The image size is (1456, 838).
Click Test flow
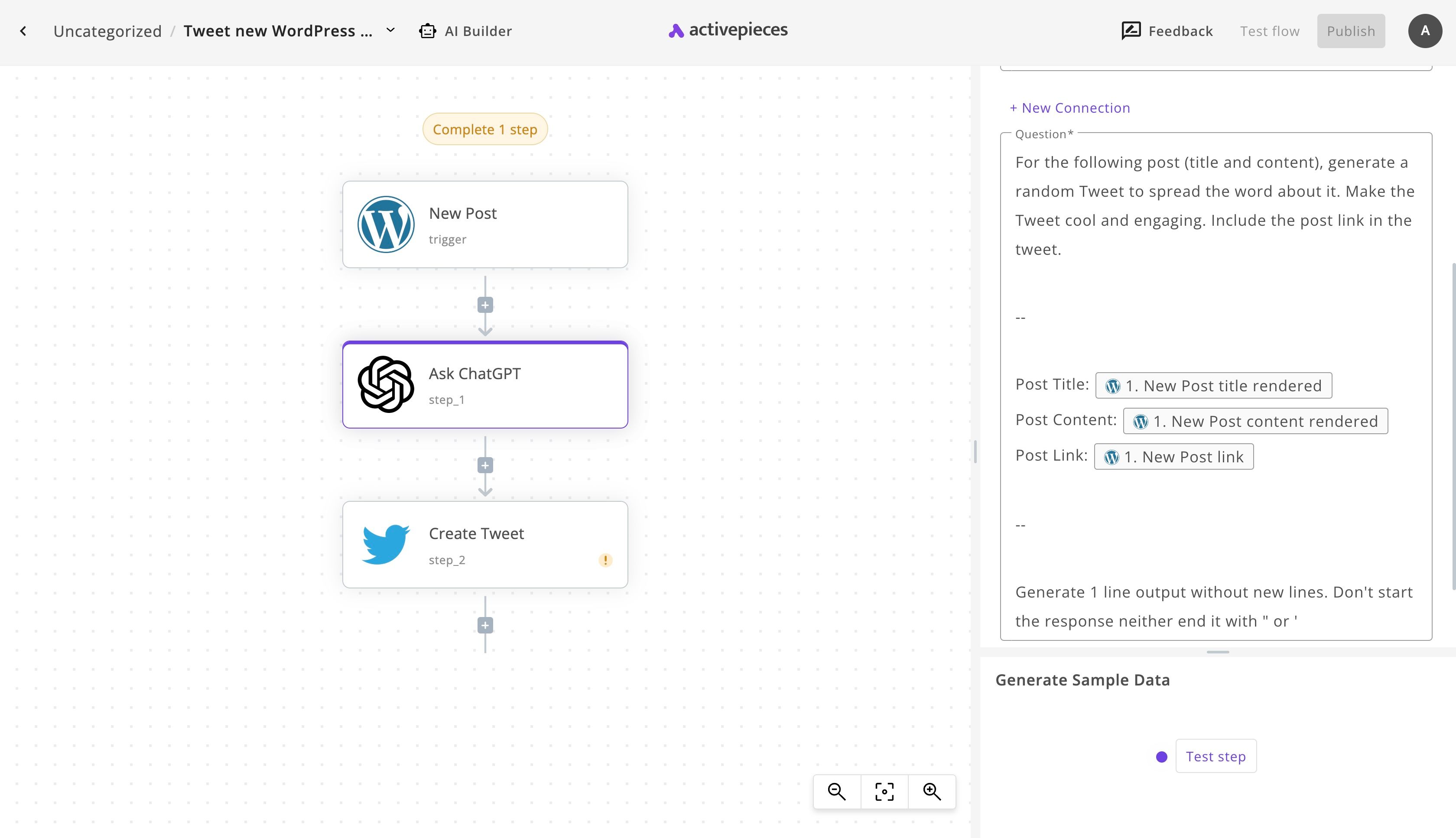[x=1270, y=31]
